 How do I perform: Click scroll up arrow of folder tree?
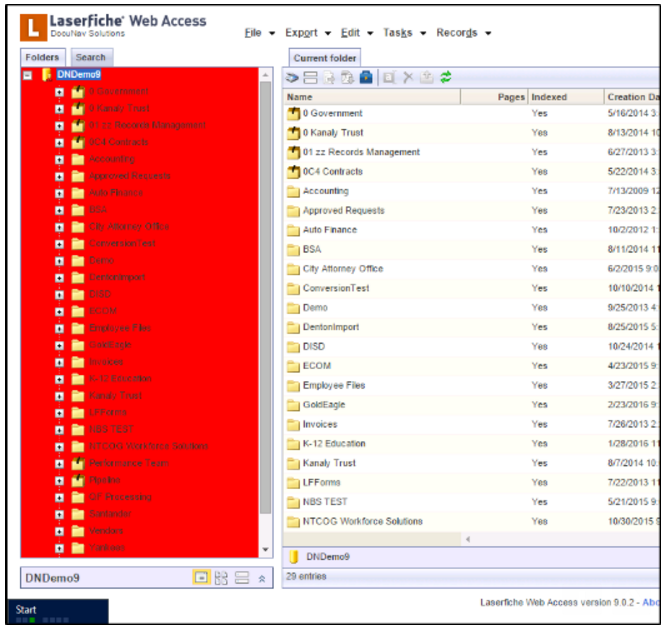point(265,75)
